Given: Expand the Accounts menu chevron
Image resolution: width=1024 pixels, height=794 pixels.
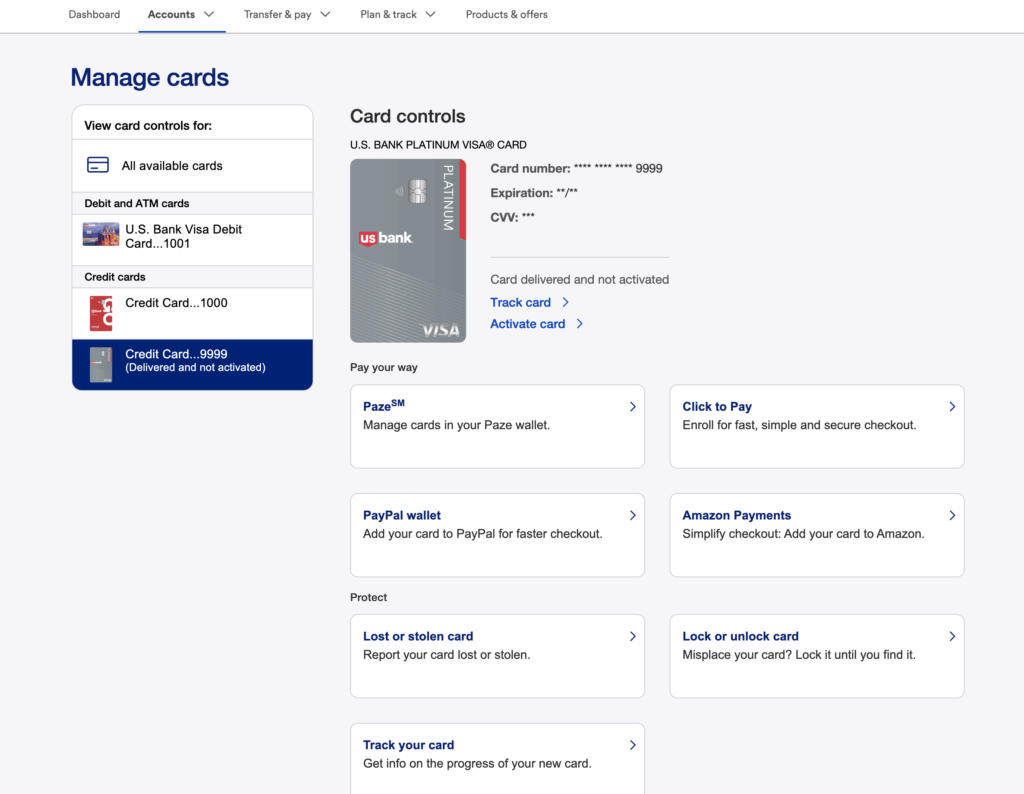Looking at the screenshot, I should pyautogui.click(x=209, y=14).
